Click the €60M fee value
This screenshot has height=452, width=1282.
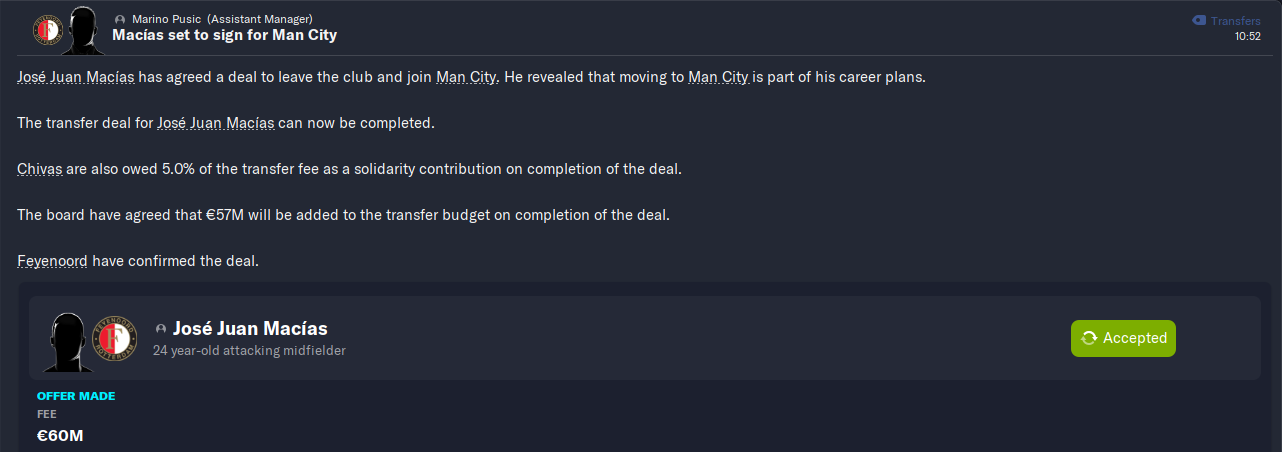coord(60,435)
